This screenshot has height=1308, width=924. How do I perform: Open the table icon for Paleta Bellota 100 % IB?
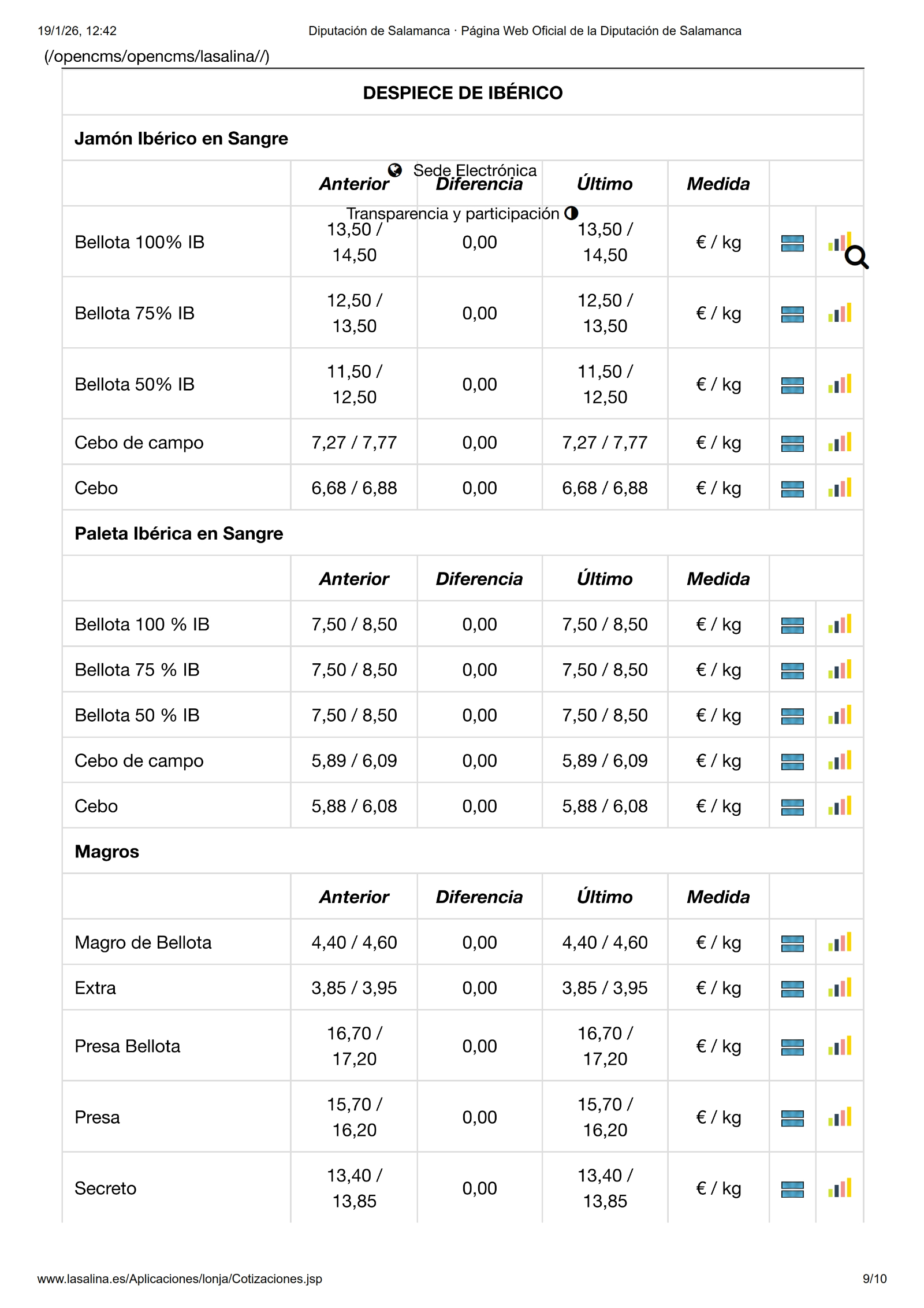point(792,625)
